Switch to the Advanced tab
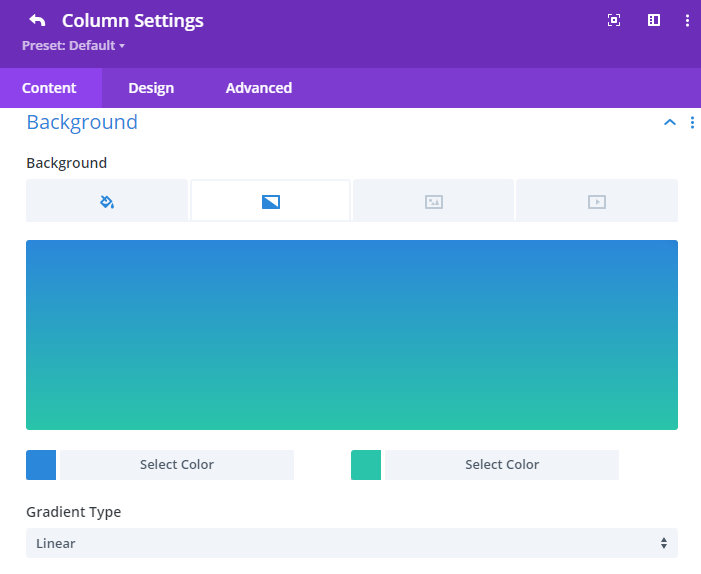701x574 pixels. tap(259, 88)
